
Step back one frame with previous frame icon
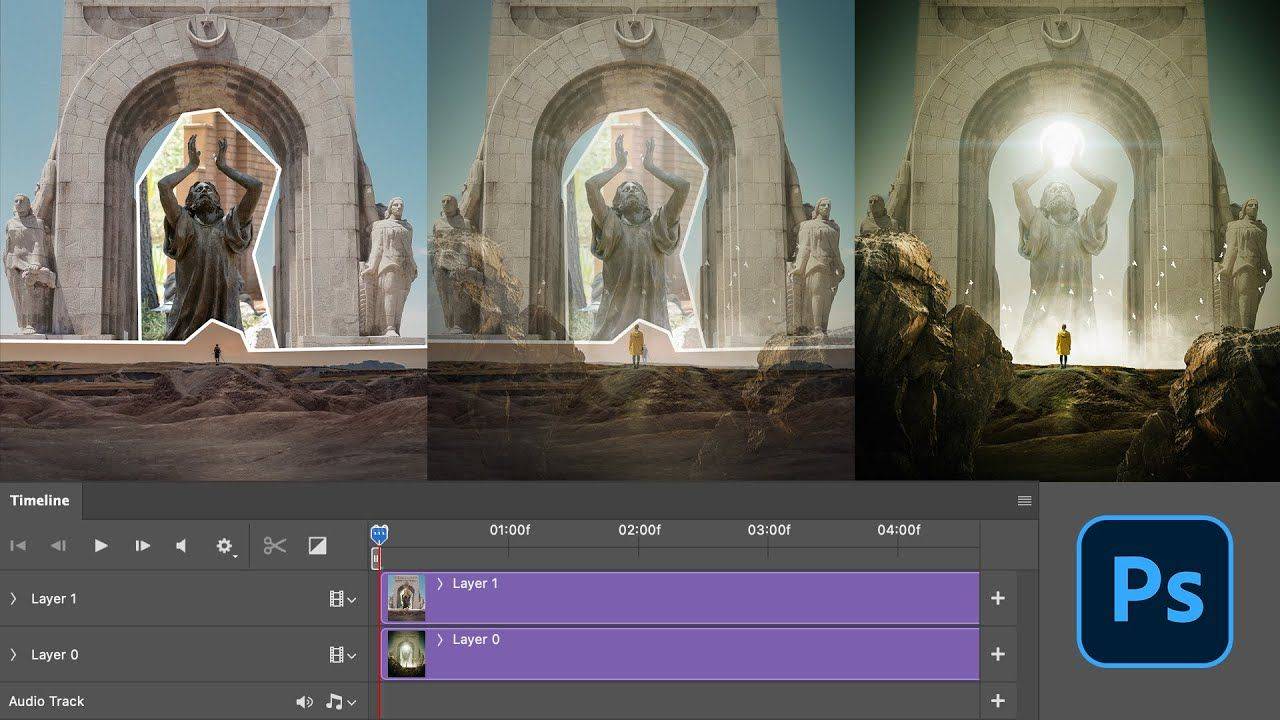58,545
